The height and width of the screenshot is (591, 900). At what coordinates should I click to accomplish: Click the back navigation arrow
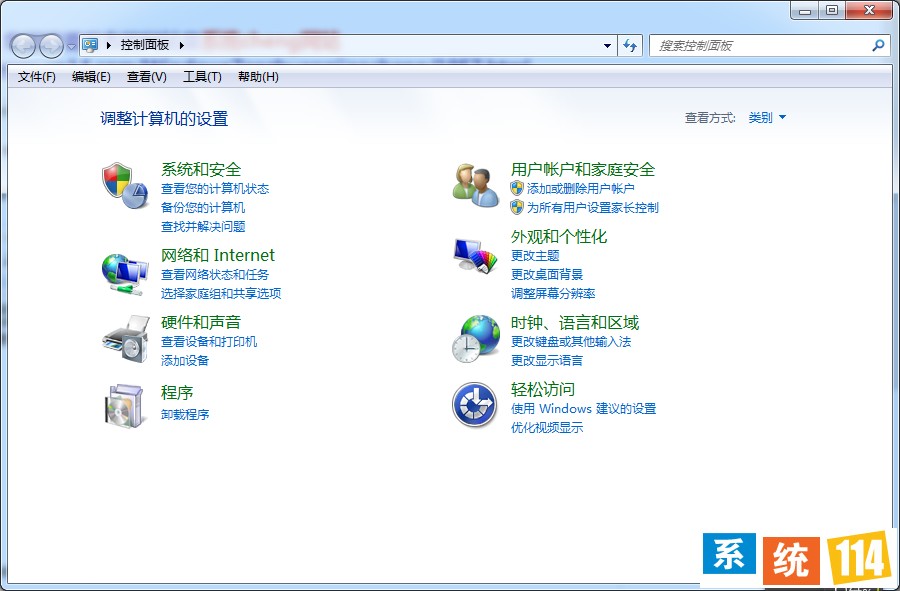[x=22, y=45]
